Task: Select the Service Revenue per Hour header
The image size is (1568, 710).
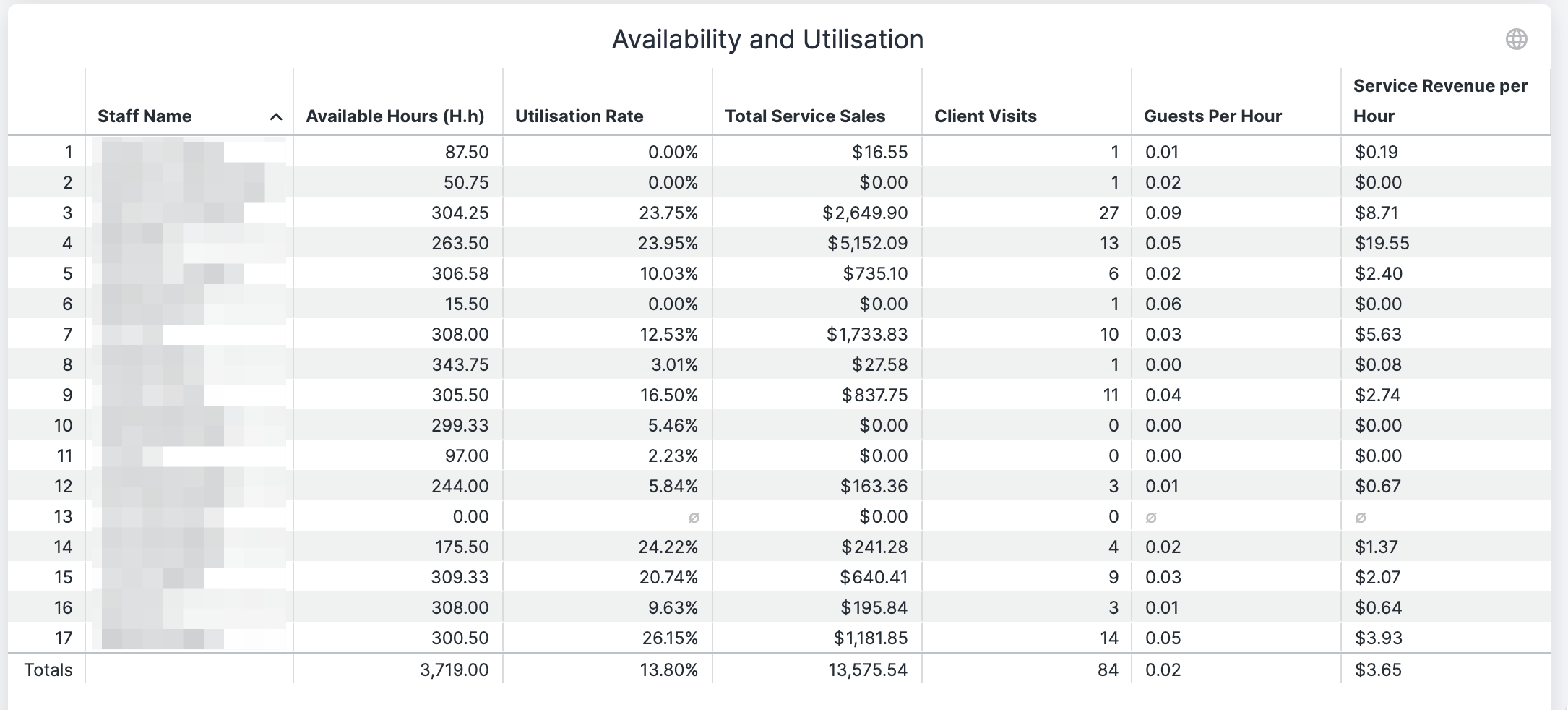Action: point(1440,101)
